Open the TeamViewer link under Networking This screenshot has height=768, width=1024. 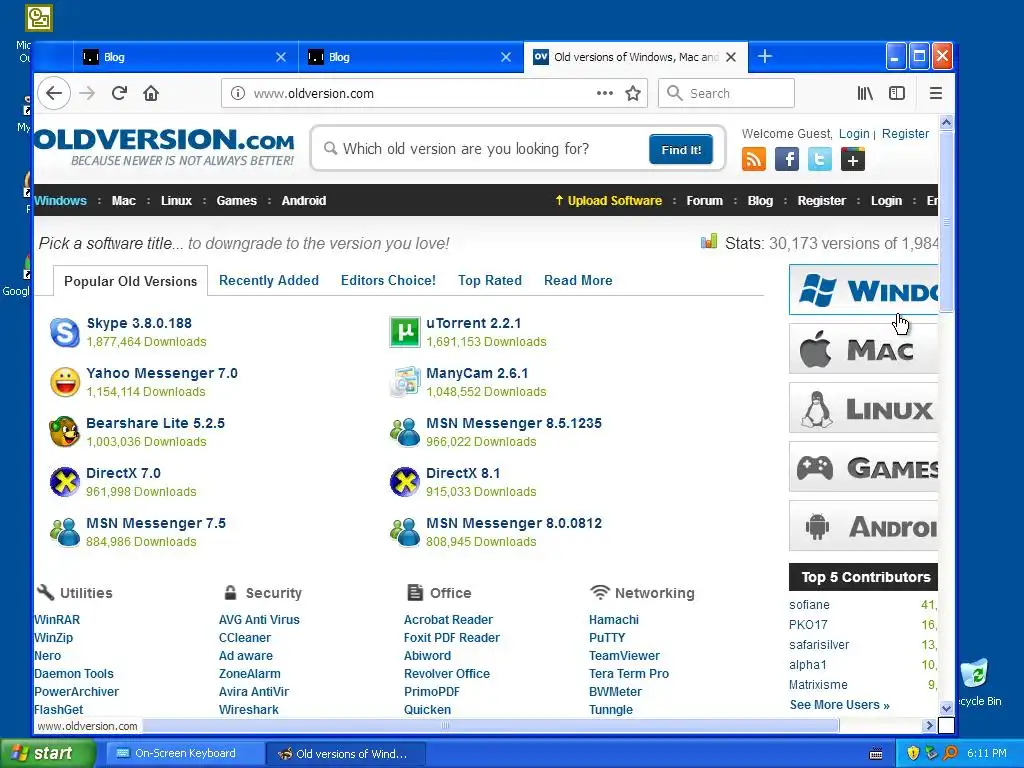point(624,656)
